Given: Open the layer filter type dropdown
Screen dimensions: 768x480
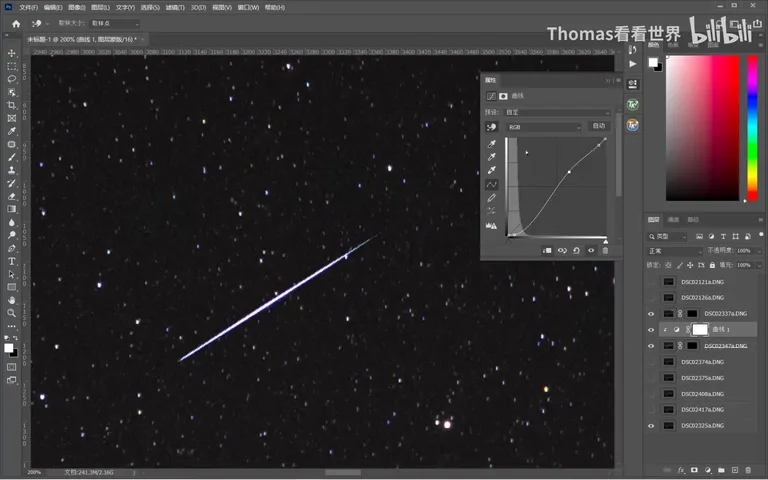Looking at the screenshot, I should coord(667,237).
